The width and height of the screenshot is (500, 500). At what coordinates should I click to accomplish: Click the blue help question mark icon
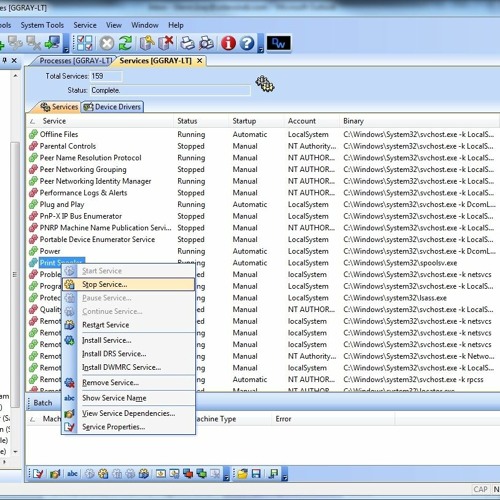(x=247, y=43)
